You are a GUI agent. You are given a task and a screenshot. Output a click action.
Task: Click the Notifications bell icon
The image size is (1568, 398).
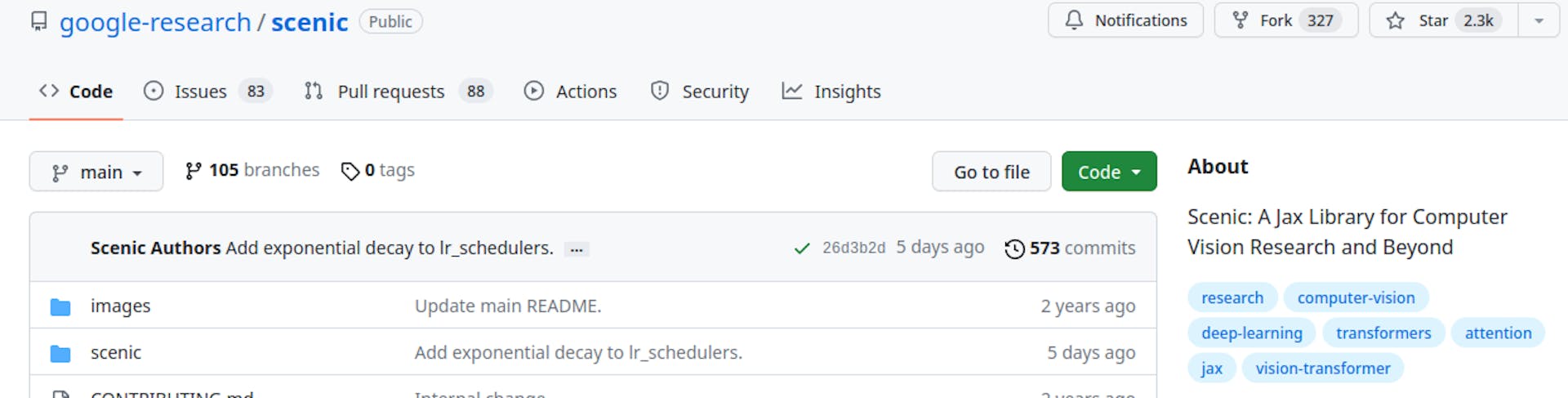coord(1075,20)
